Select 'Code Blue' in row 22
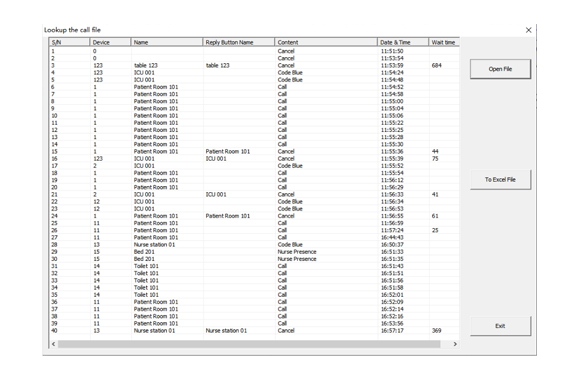This screenshot has width=580, height=380. coord(290,202)
